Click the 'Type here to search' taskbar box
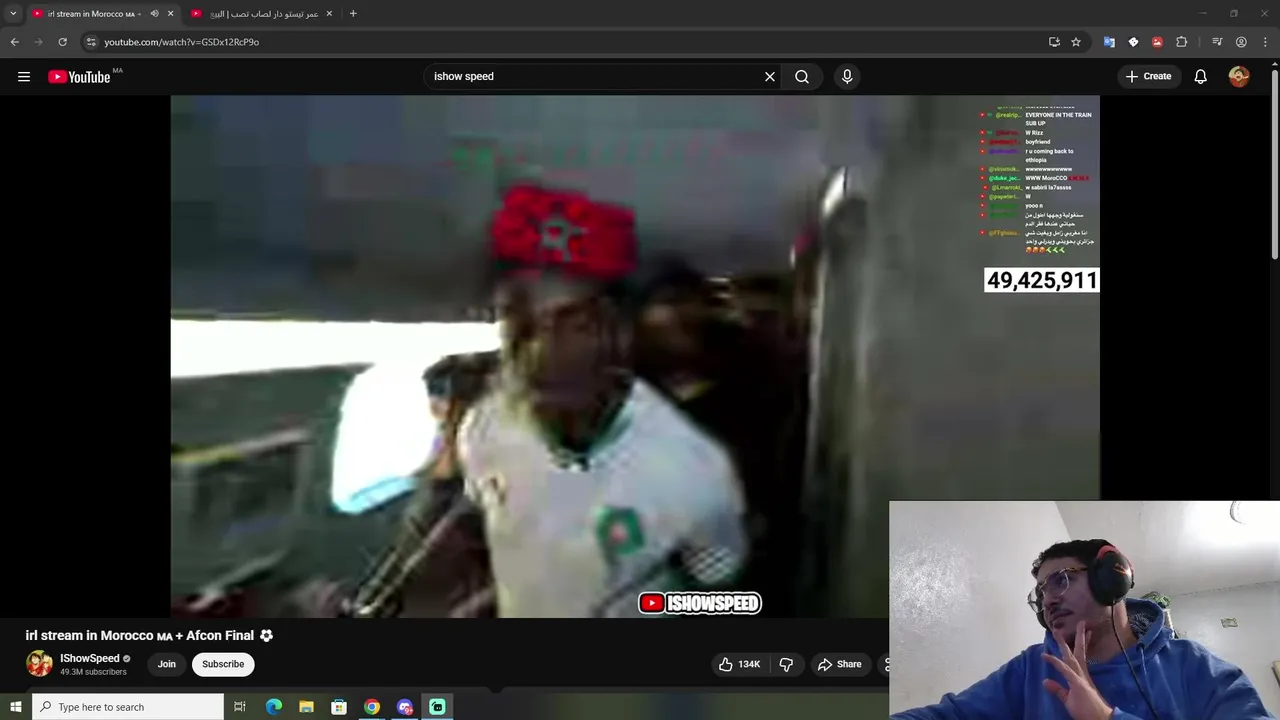 click(128, 707)
